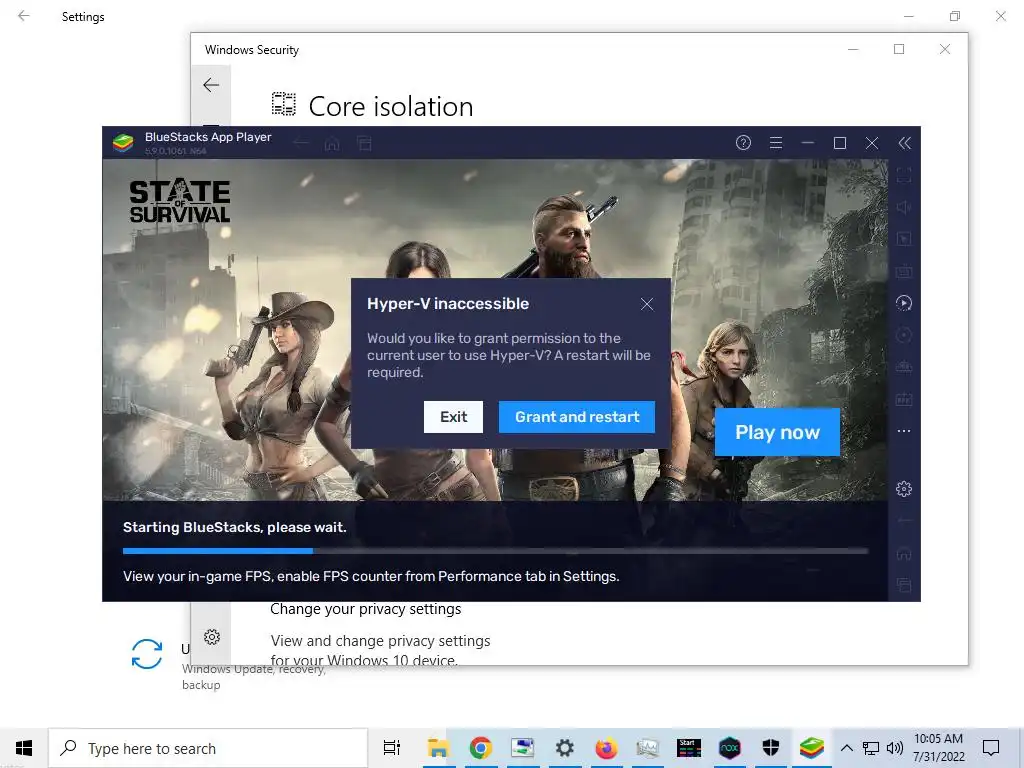Click 'Change your privacy settings' in Windows Security
This screenshot has height=768, width=1024.
[x=366, y=609]
